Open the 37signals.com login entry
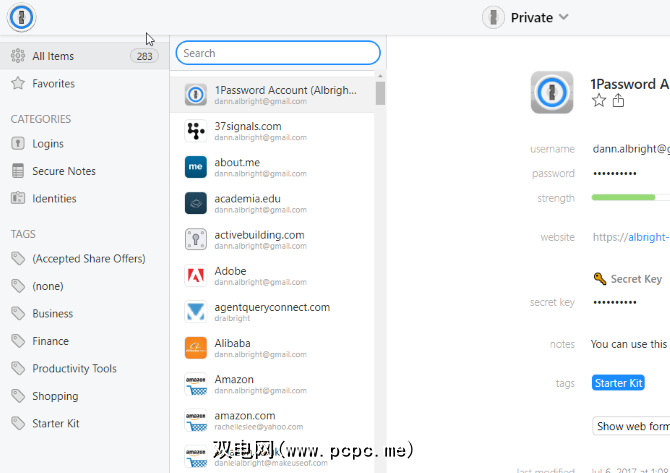This screenshot has height=473, width=670. (x=272, y=131)
